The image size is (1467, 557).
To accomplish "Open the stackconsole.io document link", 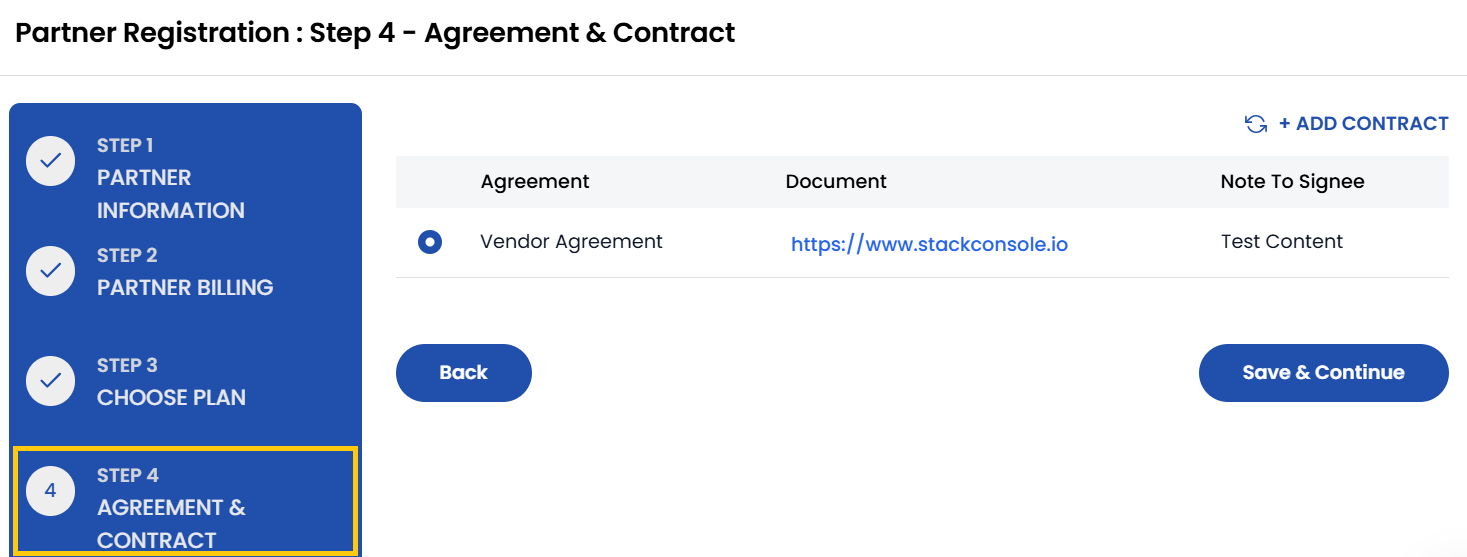I will coord(929,244).
